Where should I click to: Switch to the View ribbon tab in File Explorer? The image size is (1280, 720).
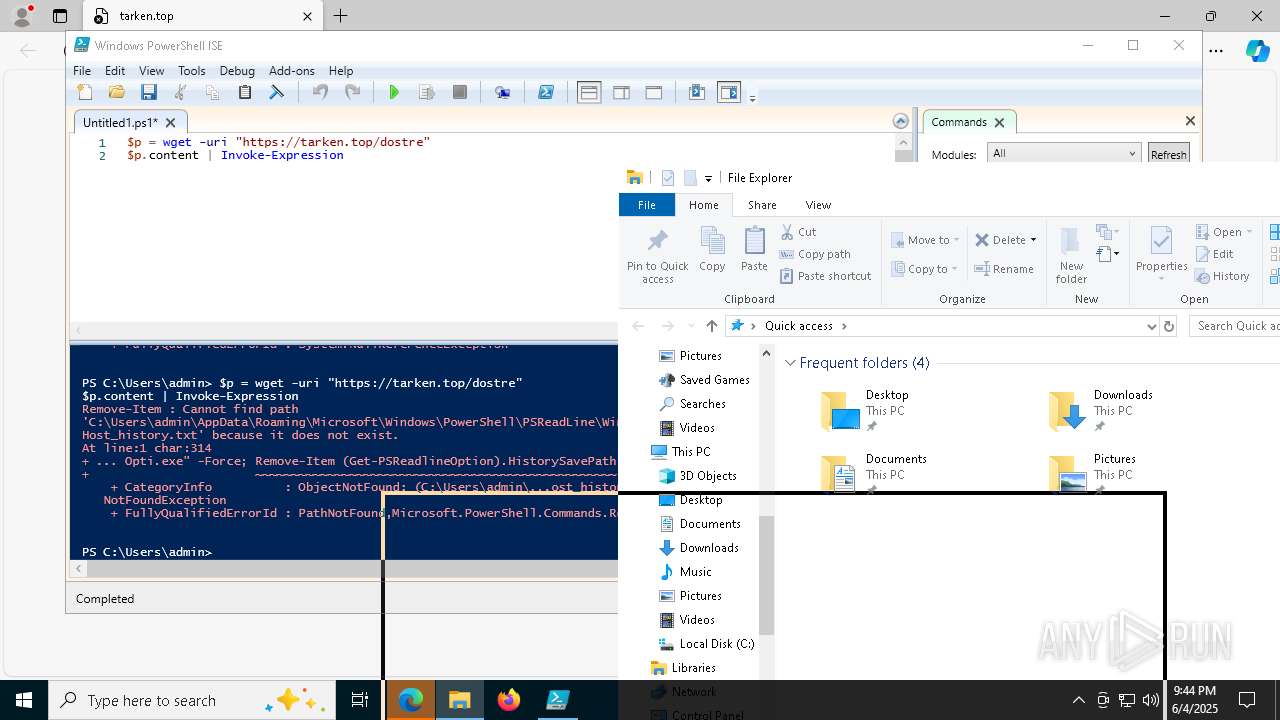[x=818, y=205]
